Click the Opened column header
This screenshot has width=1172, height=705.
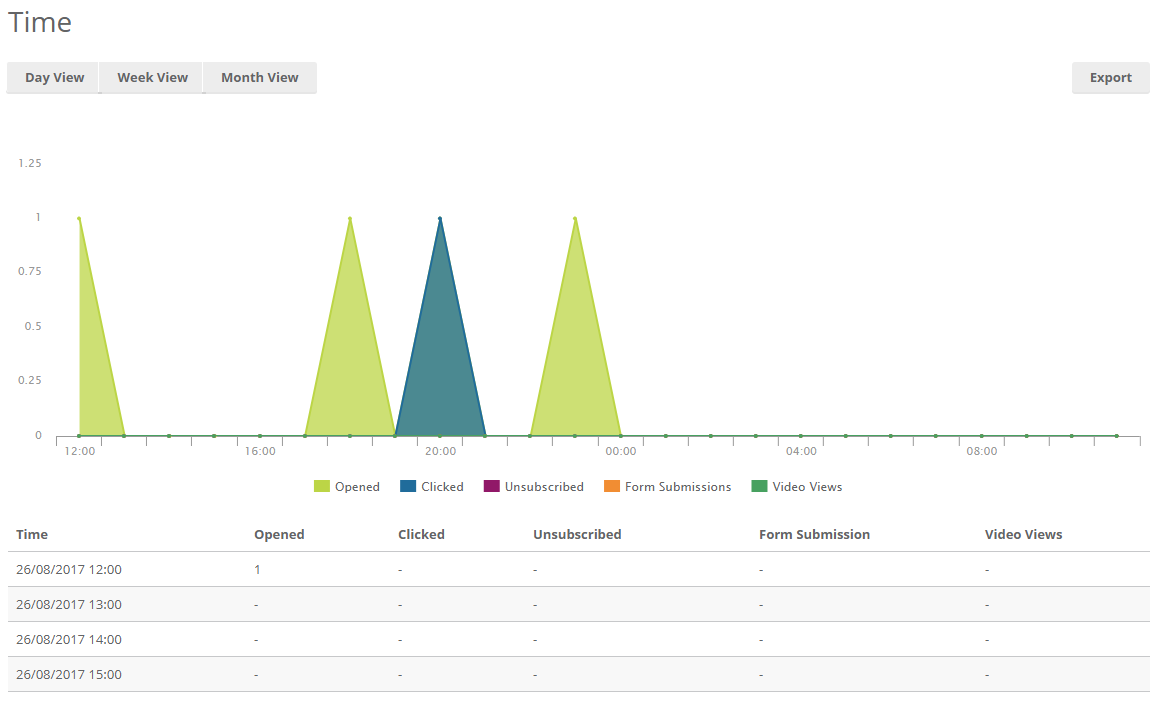[279, 535]
